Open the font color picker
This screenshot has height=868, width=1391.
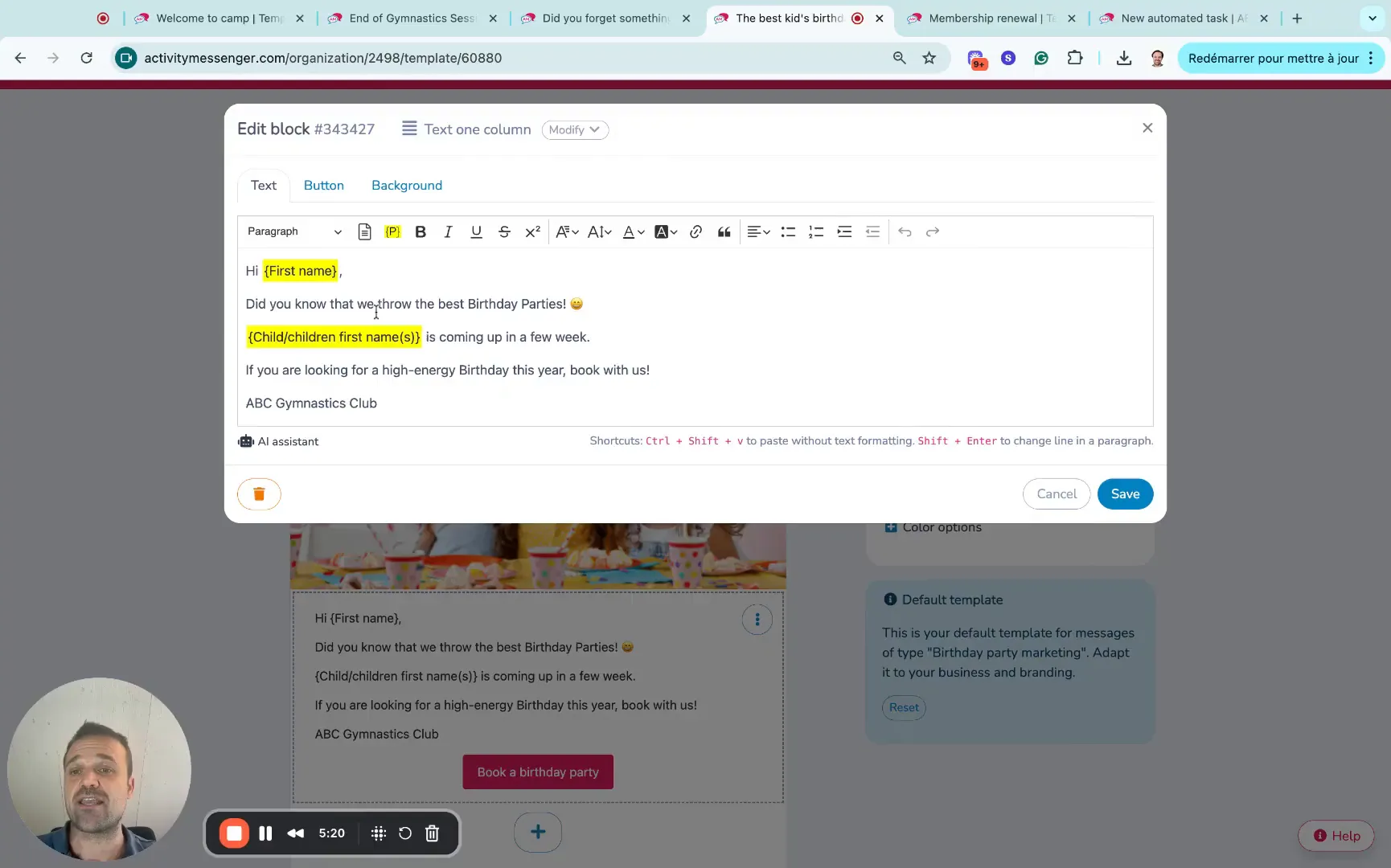point(634,231)
